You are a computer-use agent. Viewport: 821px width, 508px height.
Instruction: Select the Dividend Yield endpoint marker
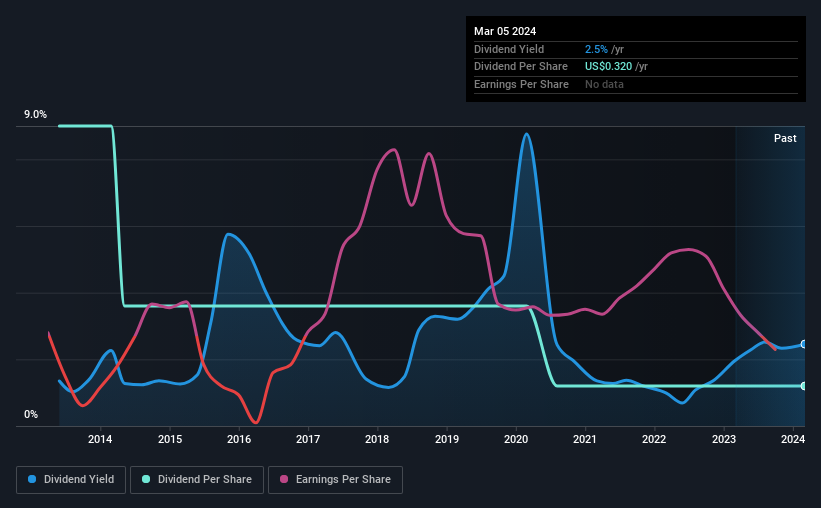point(804,344)
